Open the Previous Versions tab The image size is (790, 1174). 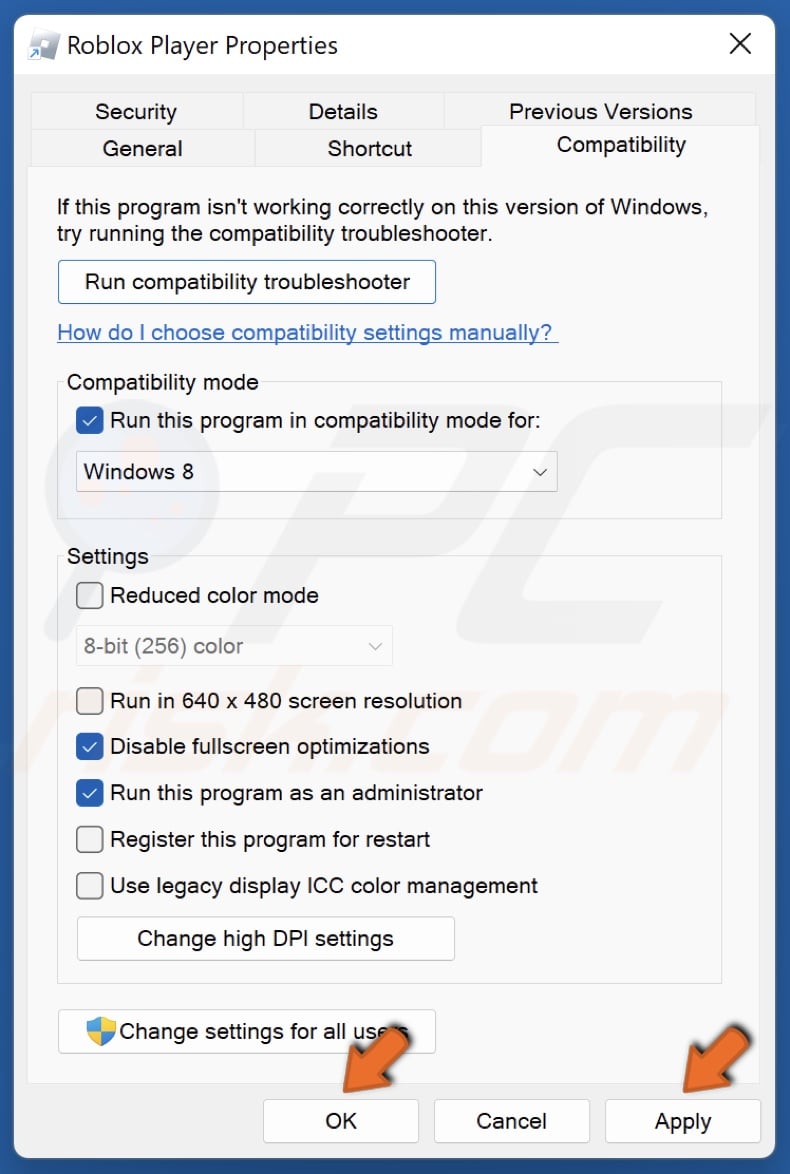599,111
